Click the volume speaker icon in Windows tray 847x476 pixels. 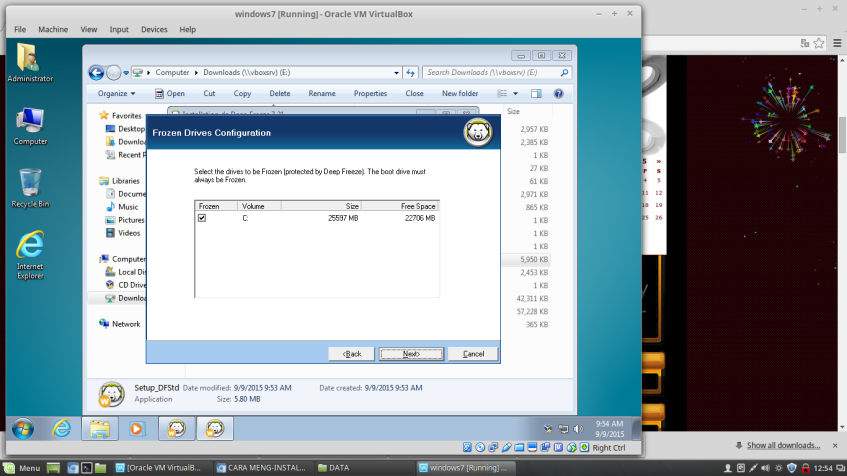click(x=578, y=429)
